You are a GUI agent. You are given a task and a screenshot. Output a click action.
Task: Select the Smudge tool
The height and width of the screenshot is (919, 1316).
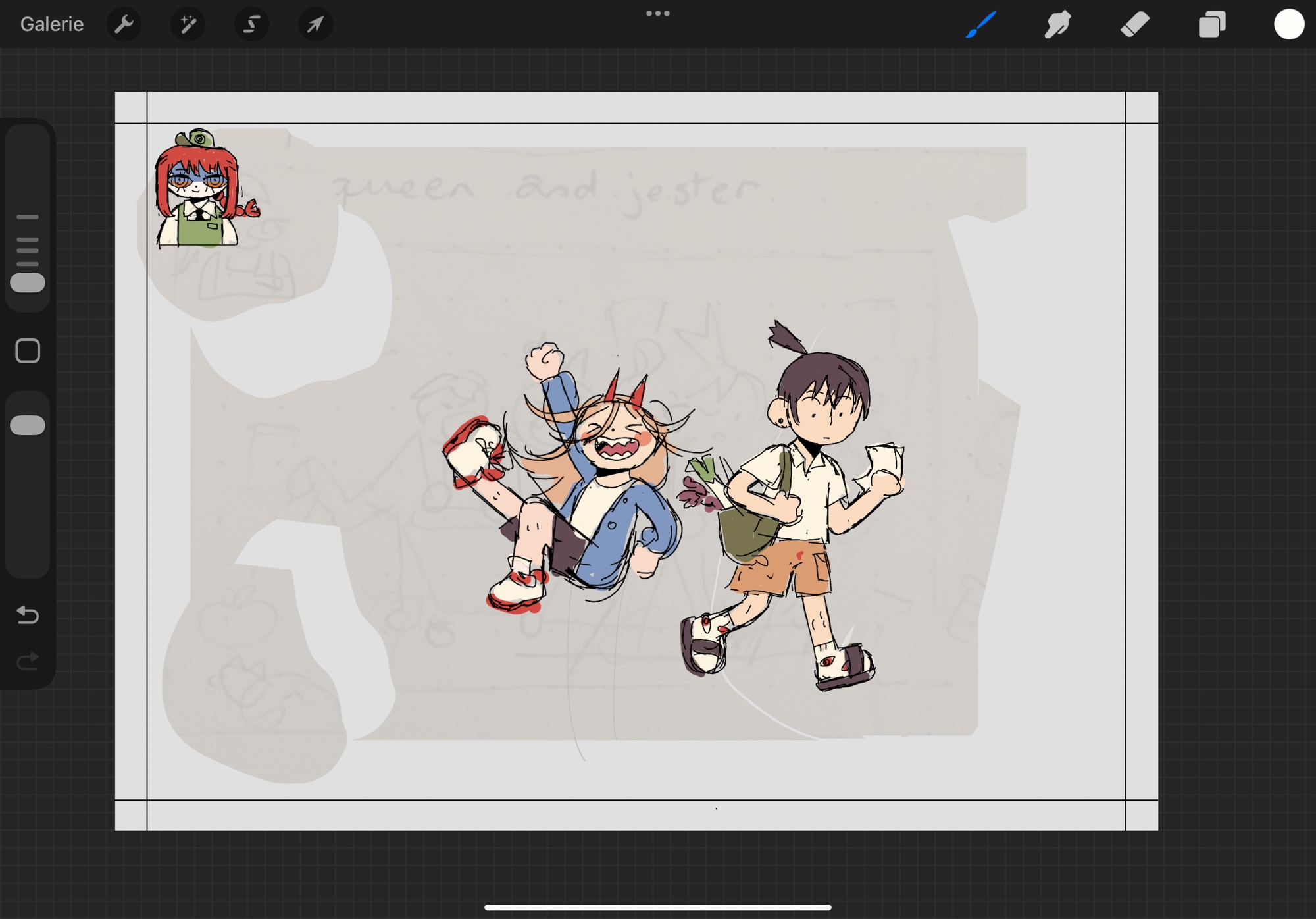tap(1057, 25)
